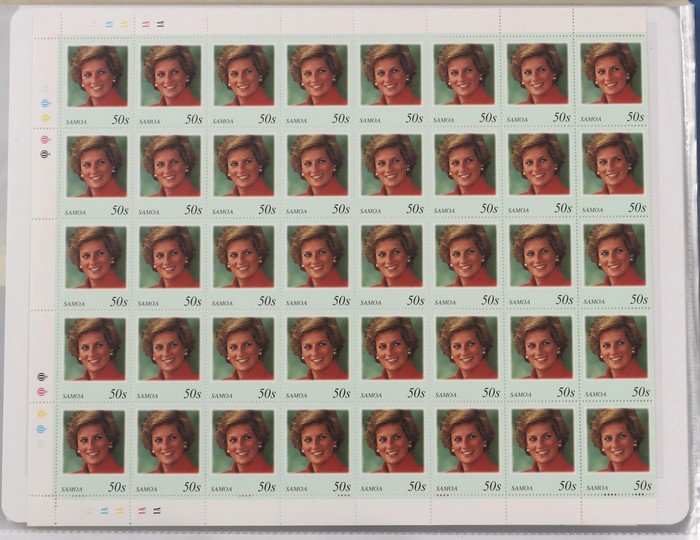This screenshot has height=540, width=700.
Task: Click the bottom-left corner stamp
Action: tap(95, 448)
